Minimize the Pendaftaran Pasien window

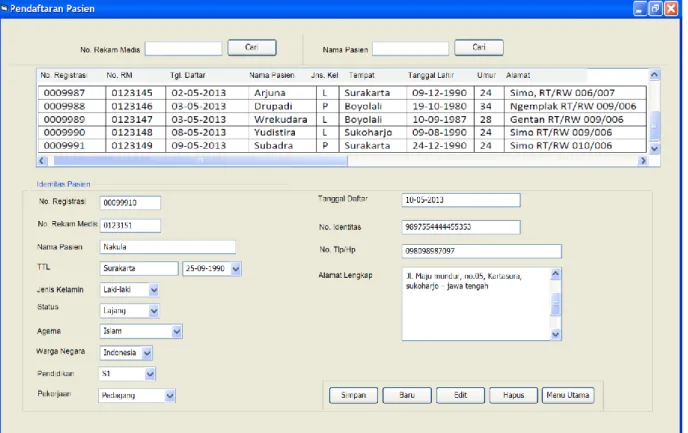click(x=640, y=8)
